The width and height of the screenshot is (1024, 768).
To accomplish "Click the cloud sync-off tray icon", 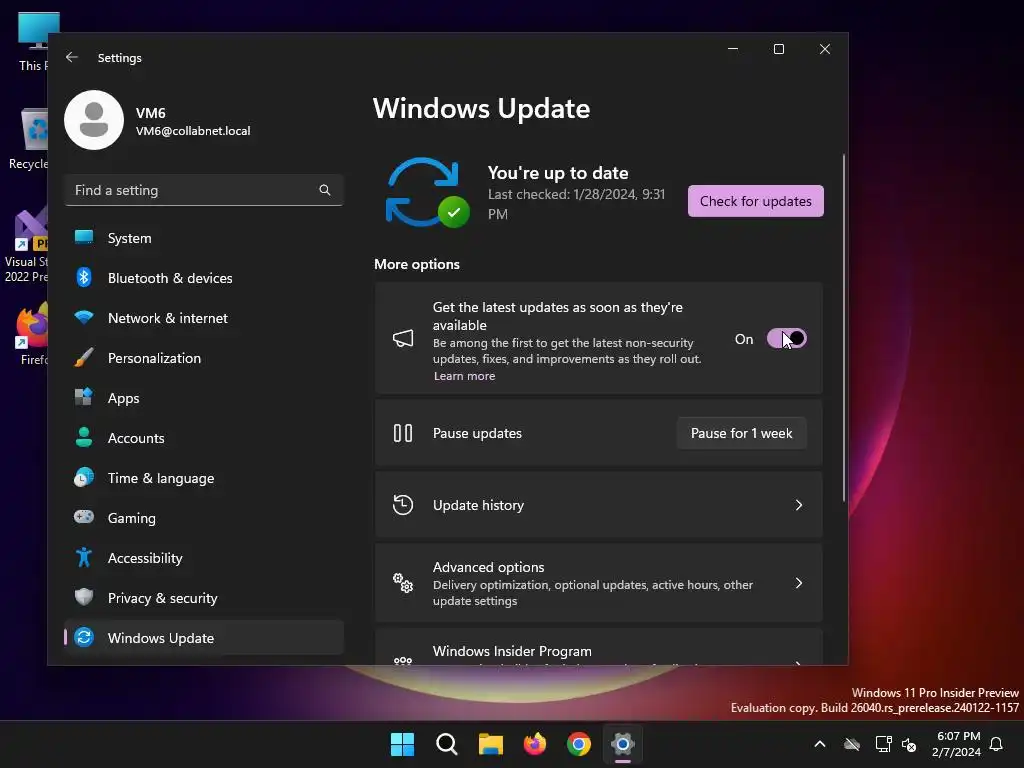I will (x=852, y=744).
